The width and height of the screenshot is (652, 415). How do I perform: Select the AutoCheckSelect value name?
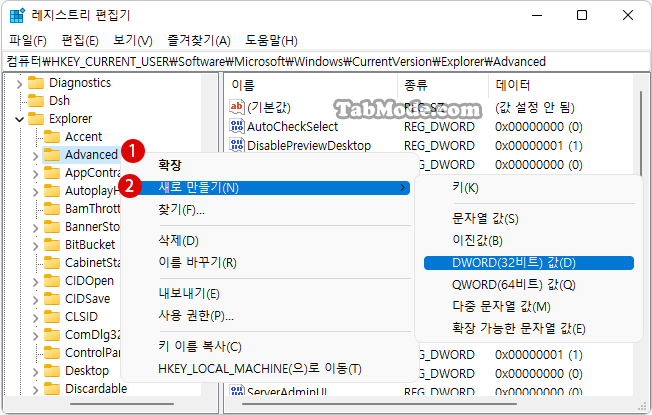tap(293, 126)
